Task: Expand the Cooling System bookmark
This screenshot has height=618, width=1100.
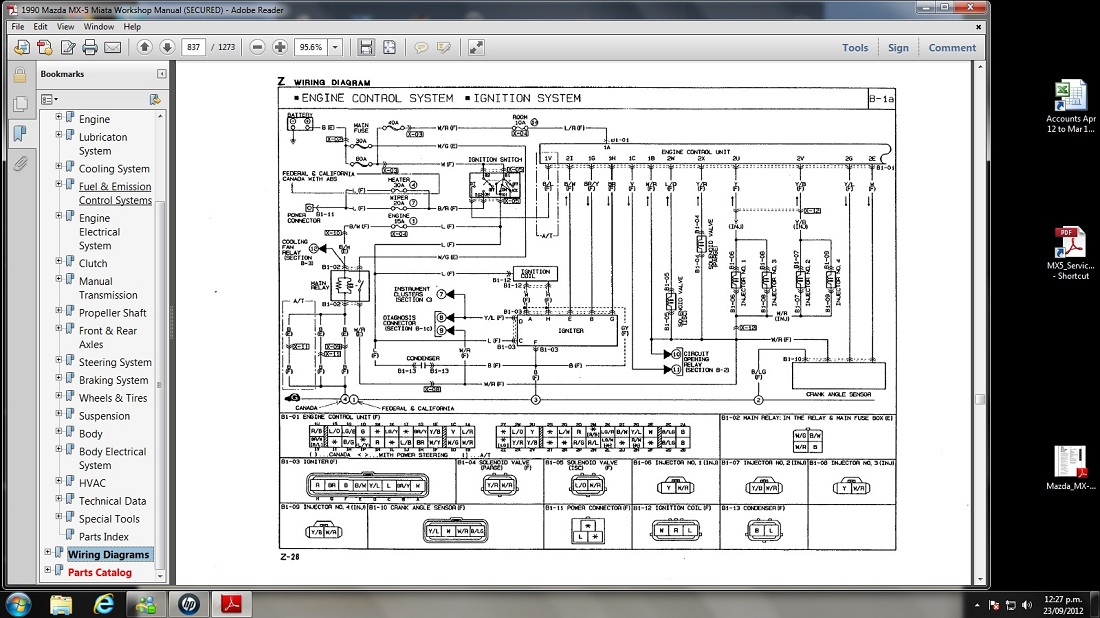Action: click(59, 166)
